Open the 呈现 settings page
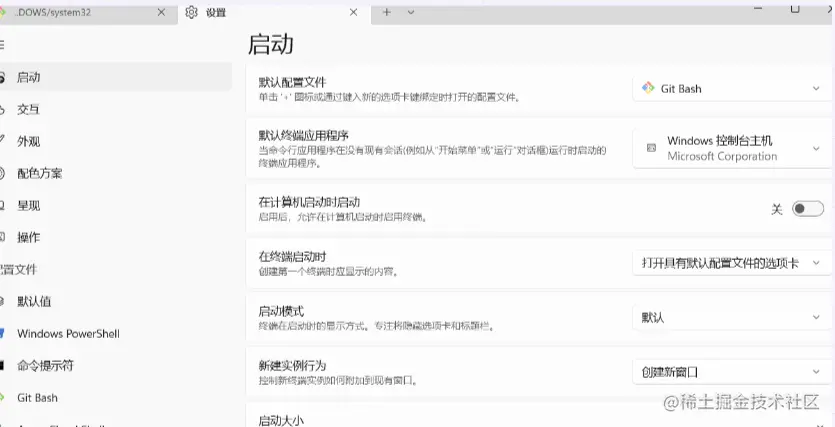Image resolution: width=835 pixels, height=427 pixels. (116, 205)
